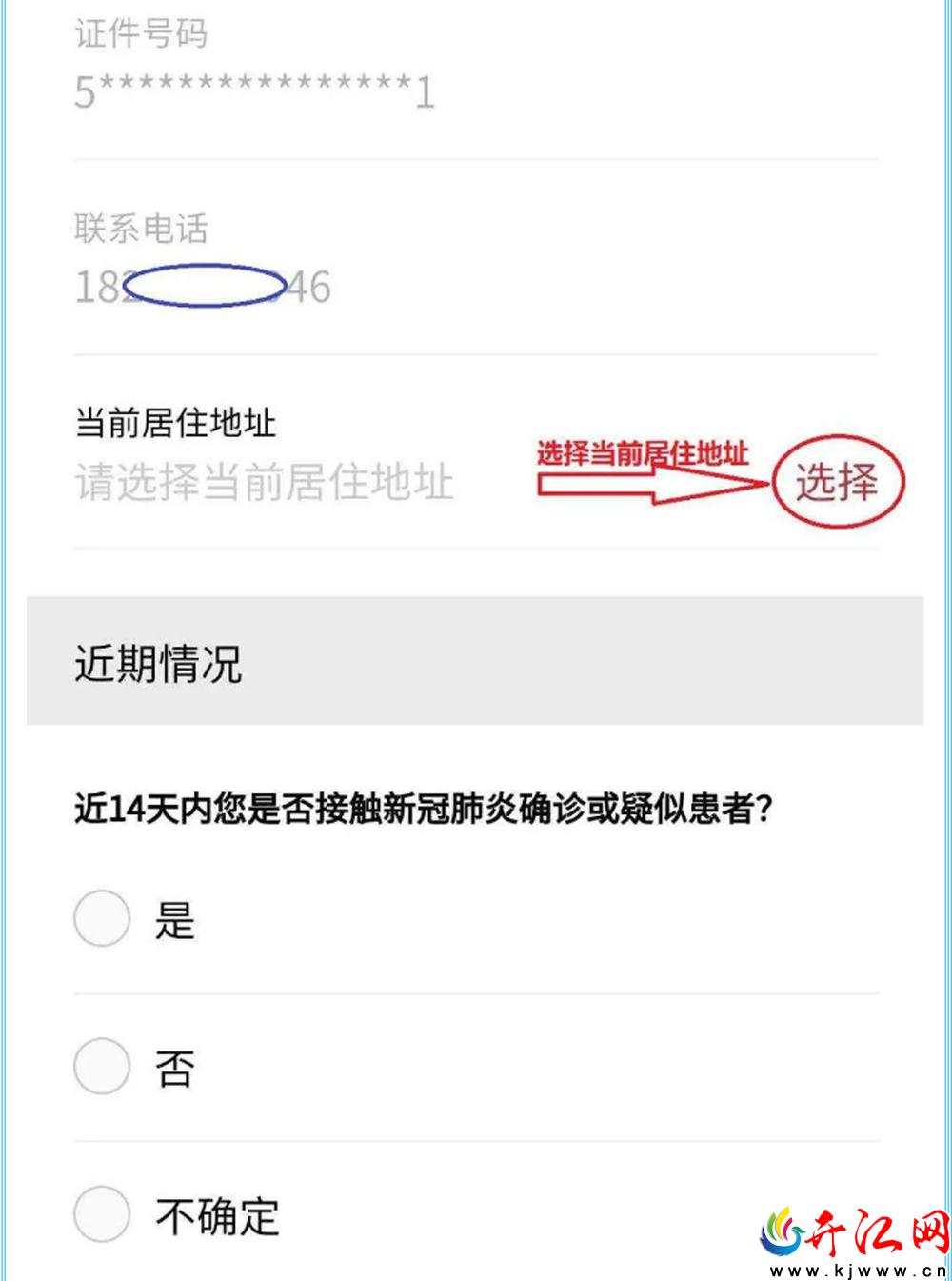Click the blue oval masking the phone number
This screenshot has width=952, height=1281.
[205, 286]
